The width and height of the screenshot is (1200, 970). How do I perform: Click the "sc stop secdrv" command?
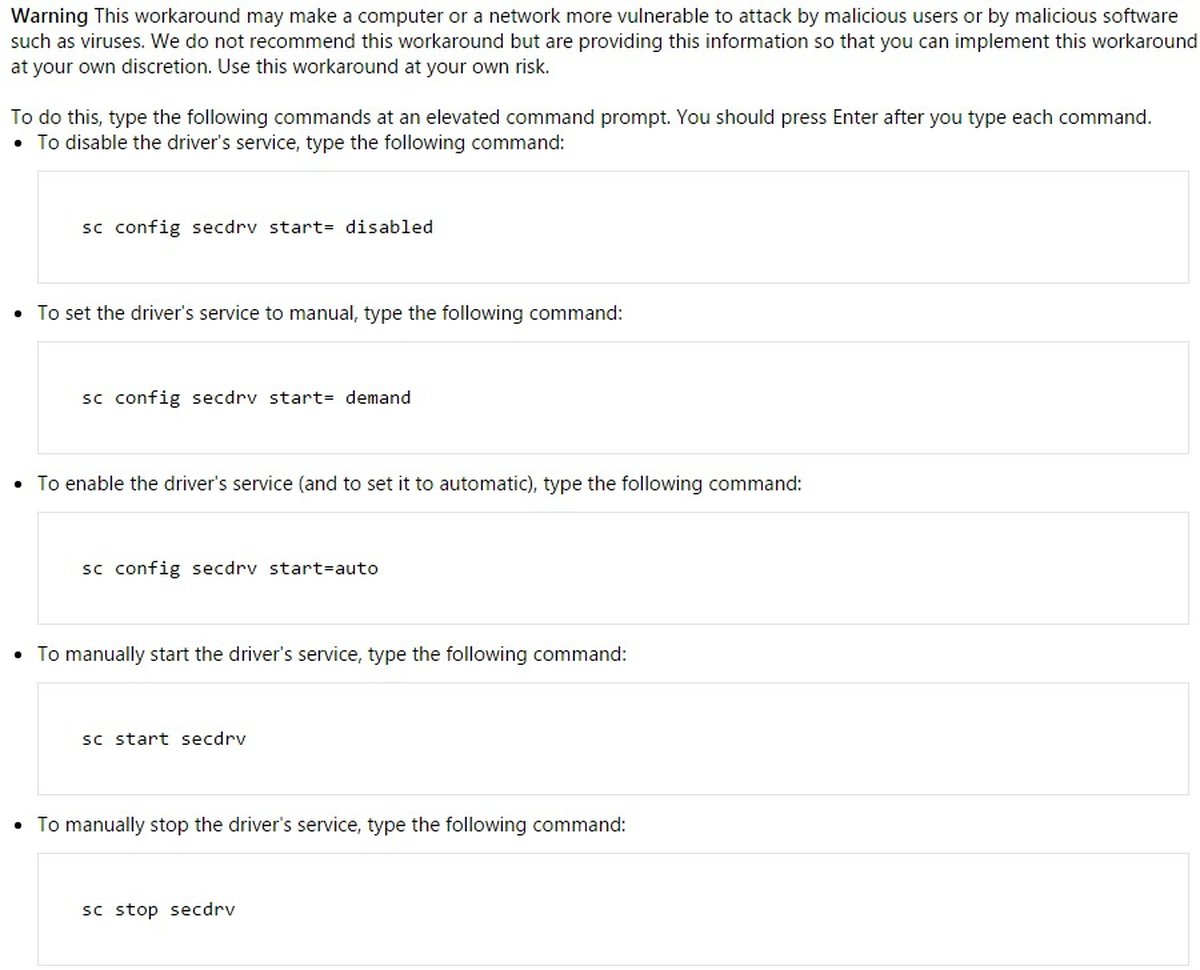158,910
